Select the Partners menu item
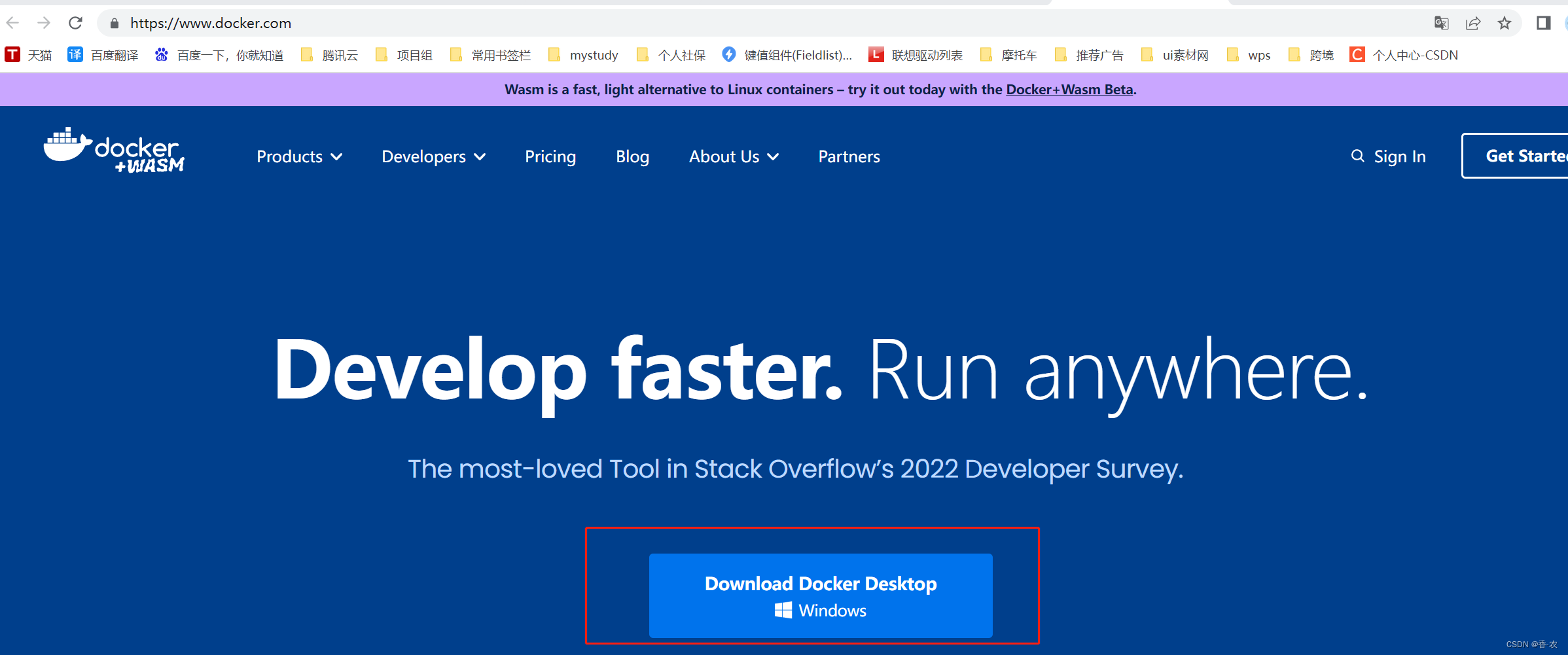 [x=848, y=156]
